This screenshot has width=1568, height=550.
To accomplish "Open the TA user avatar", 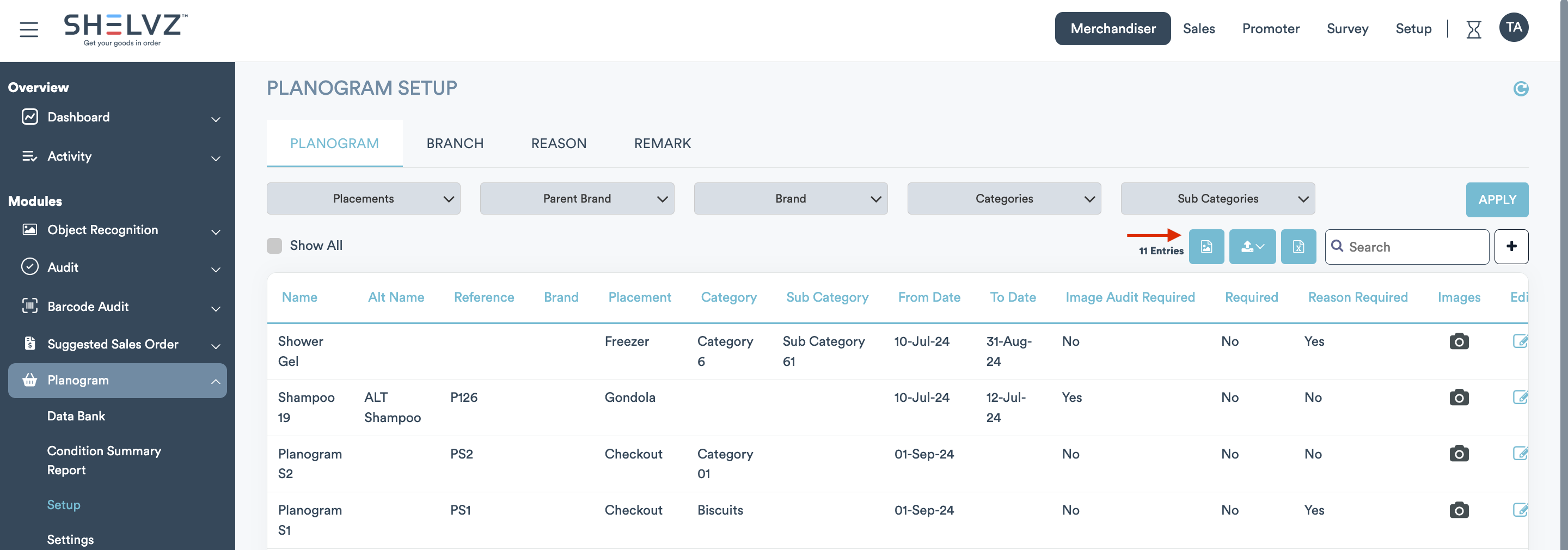I will click(x=1513, y=28).
